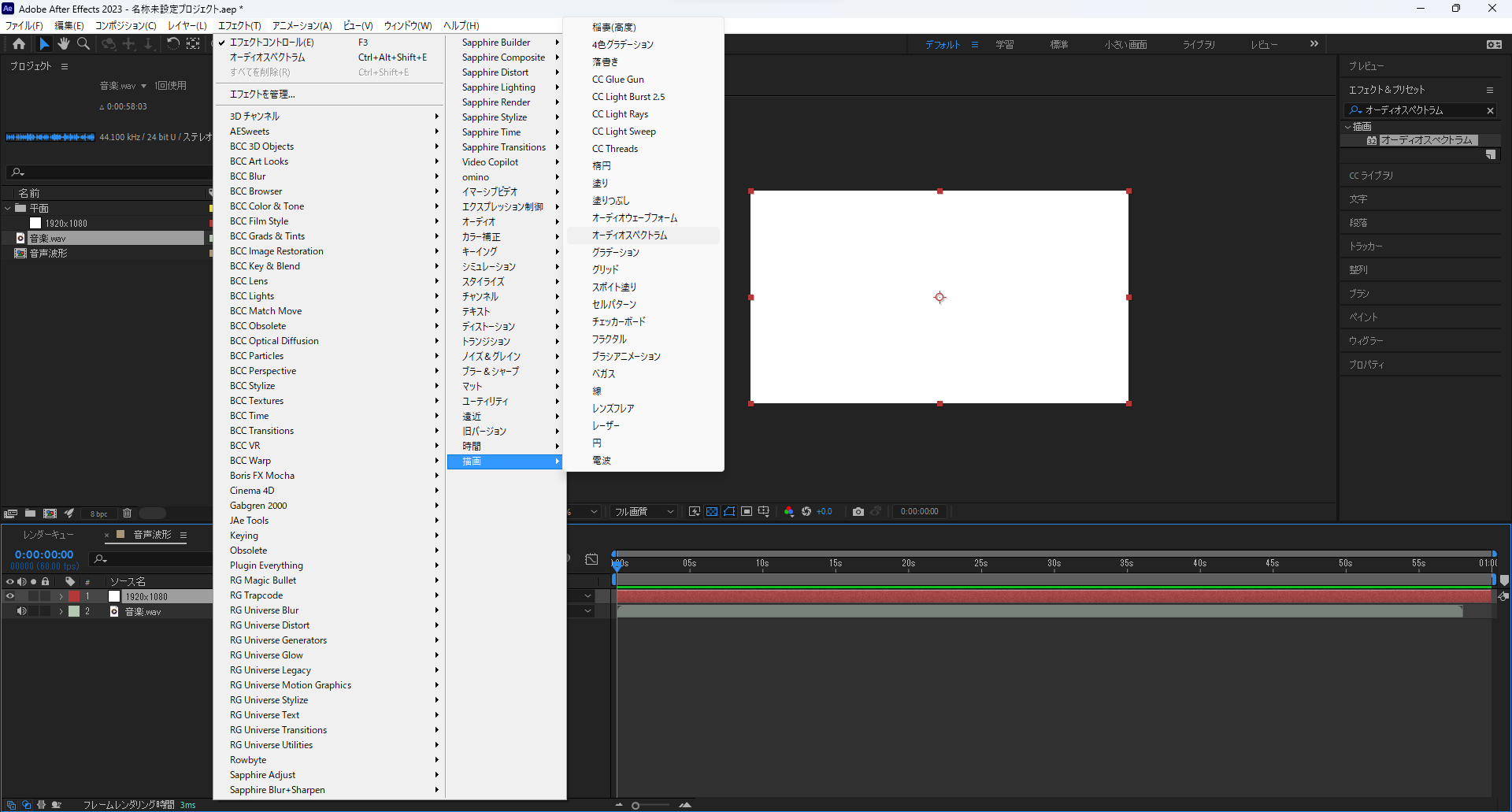Click the fast previews icon
This screenshot has width=1512, height=812.
[x=694, y=512]
